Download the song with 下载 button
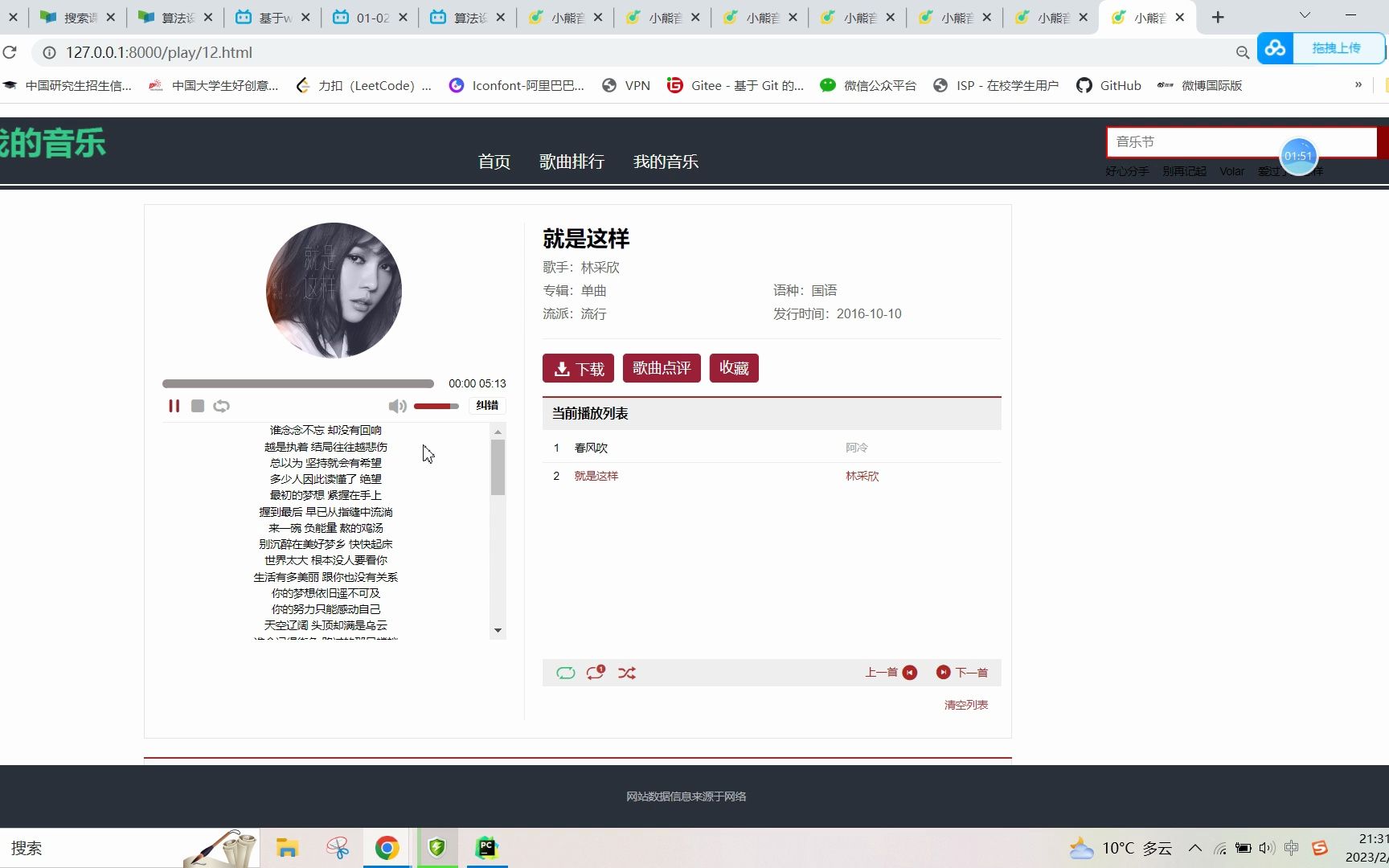This screenshot has width=1389, height=868. coord(577,368)
